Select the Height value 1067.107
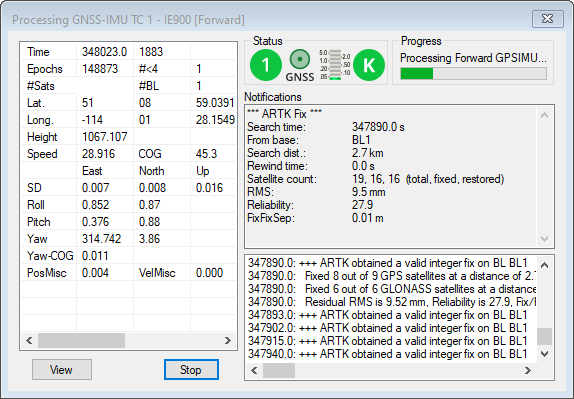 [104, 137]
